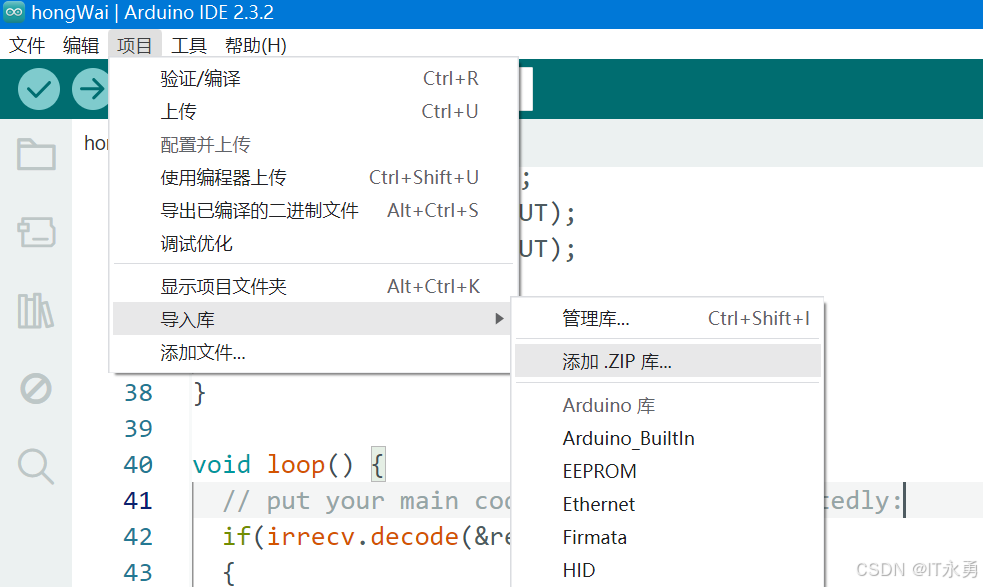The height and width of the screenshot is (587, 983).
Task: Select Arduino_BuiltIn library
Action: click(668, 438)
